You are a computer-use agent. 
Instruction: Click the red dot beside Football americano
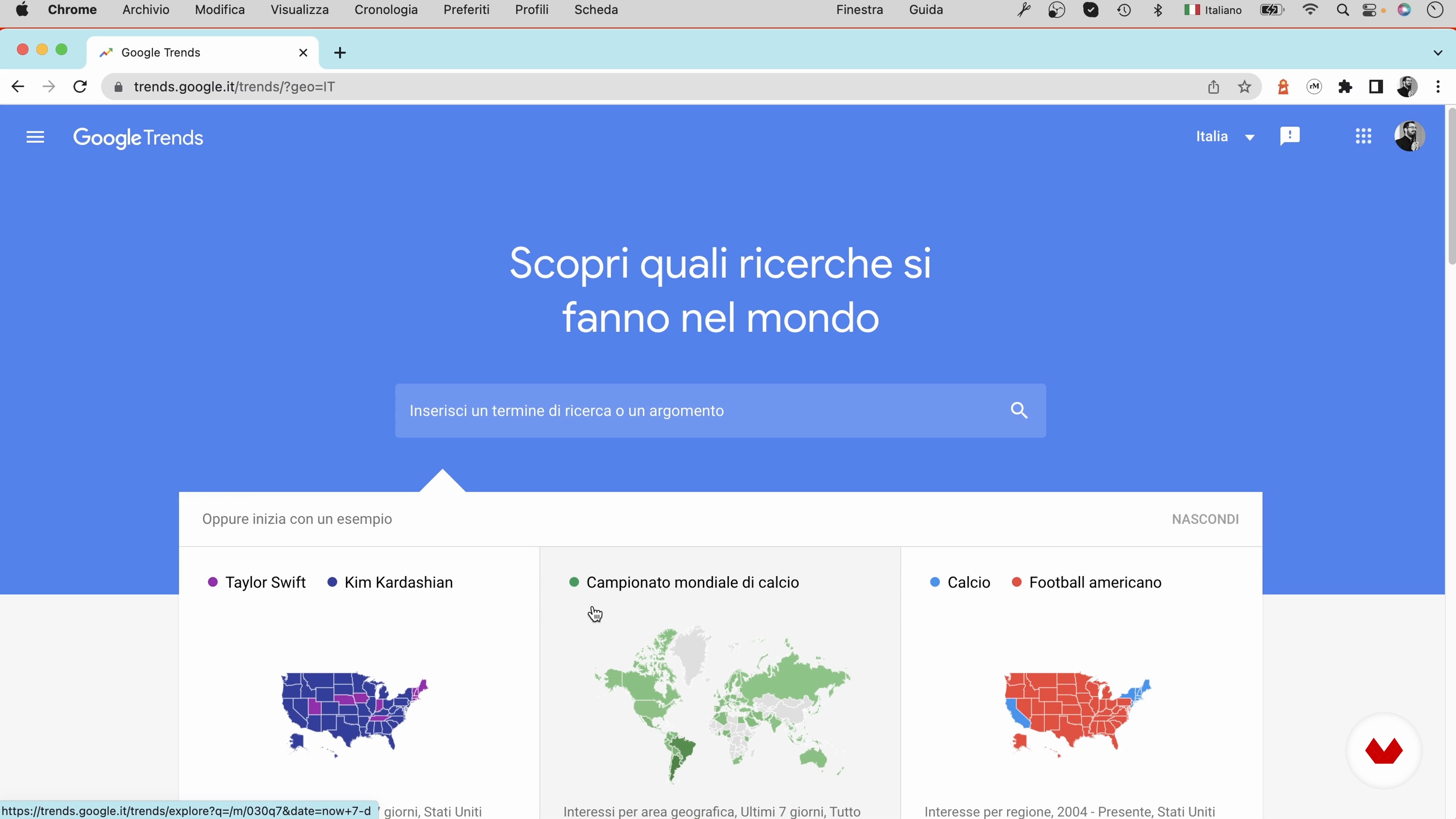[1016, 582]
